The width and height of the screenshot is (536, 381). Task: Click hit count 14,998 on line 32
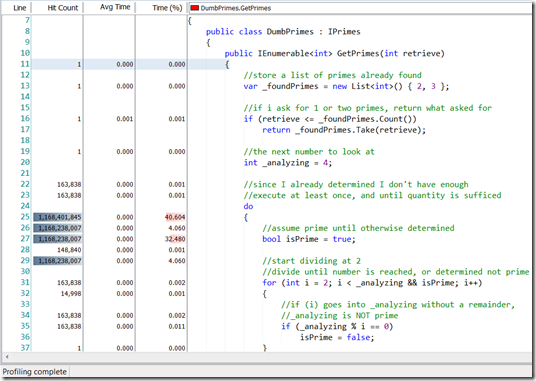coord(71,294)
